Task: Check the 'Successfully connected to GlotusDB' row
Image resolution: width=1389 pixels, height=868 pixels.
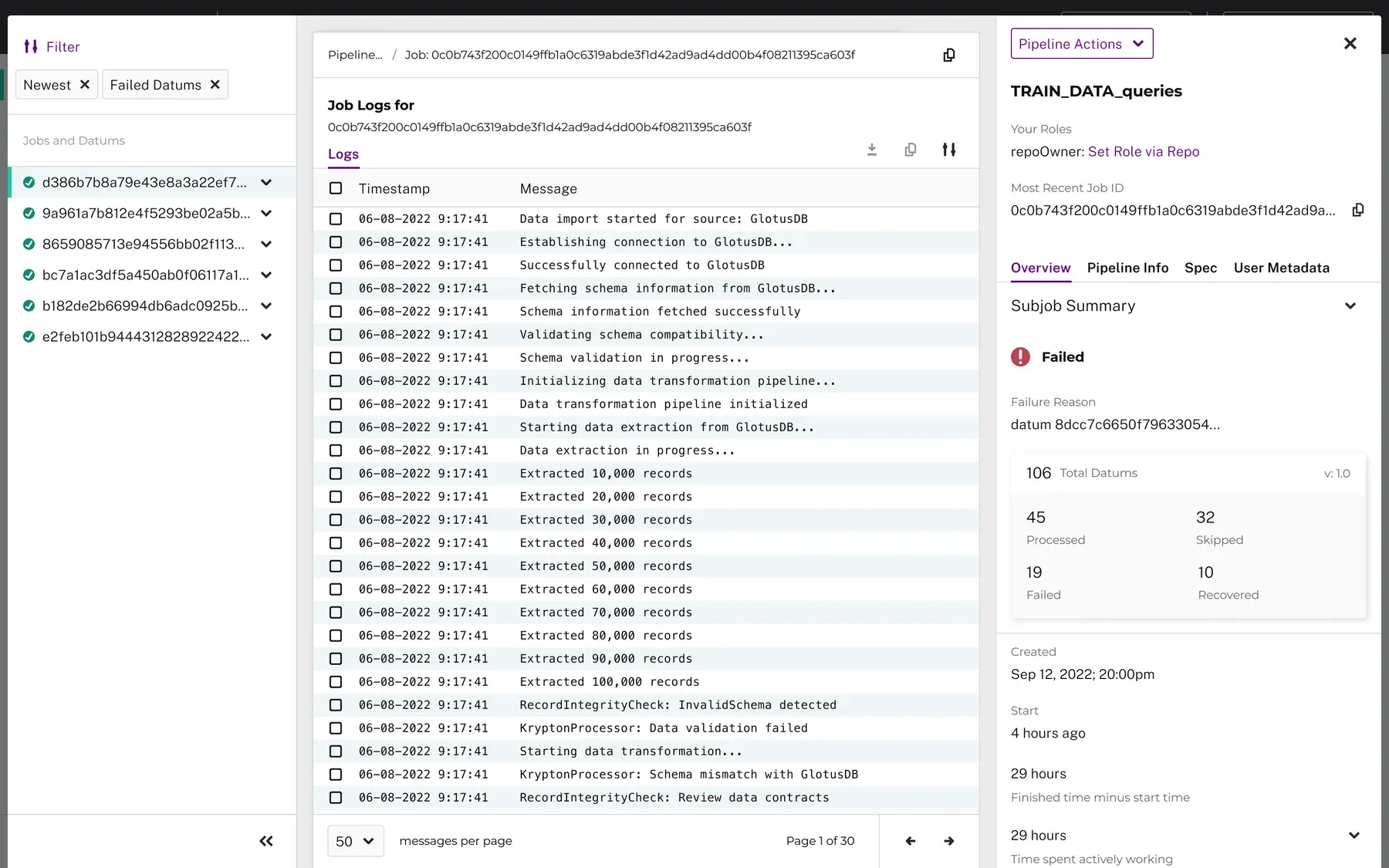Action: point(336,265)
